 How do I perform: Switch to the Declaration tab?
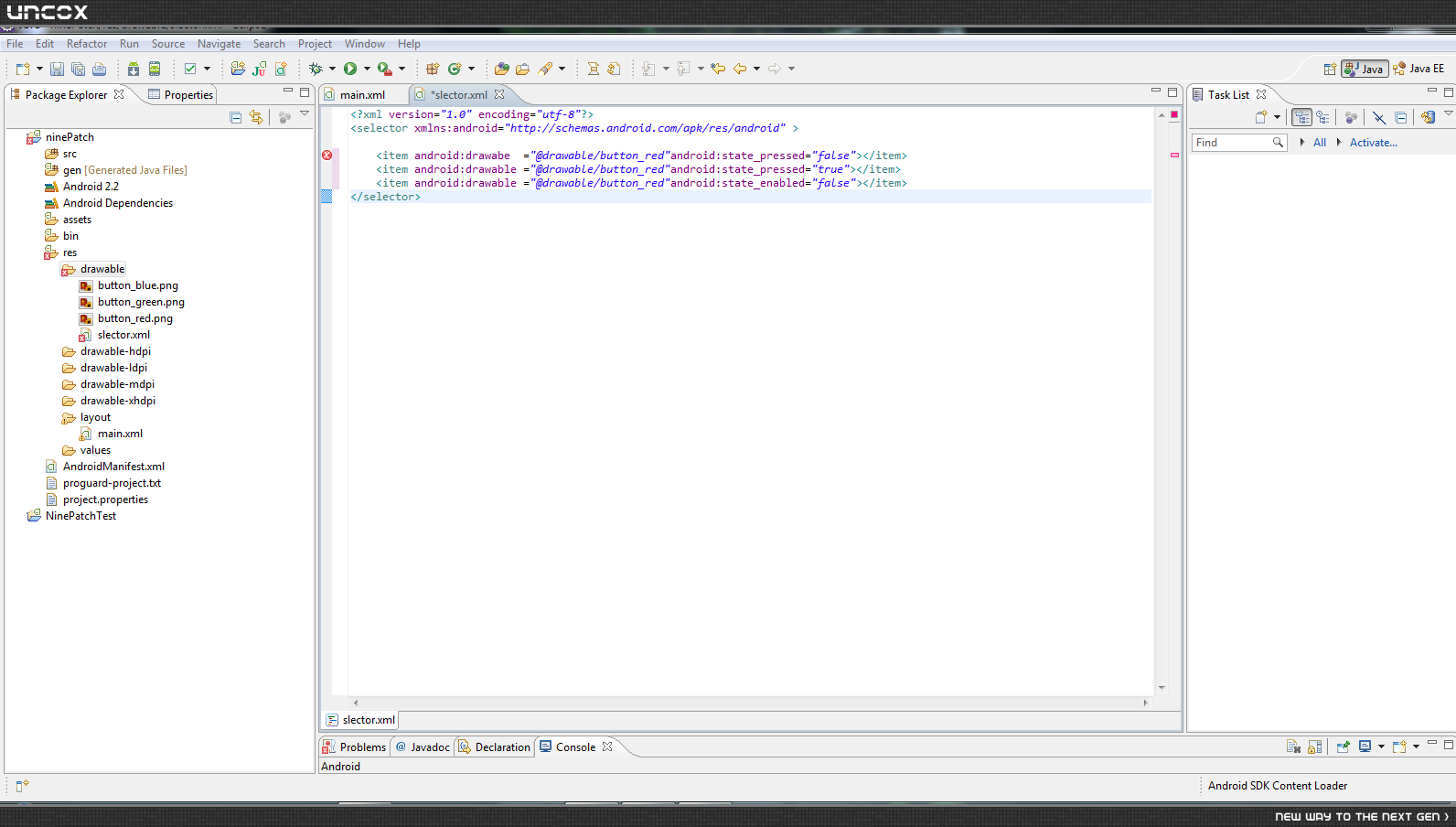click(494, 747)
